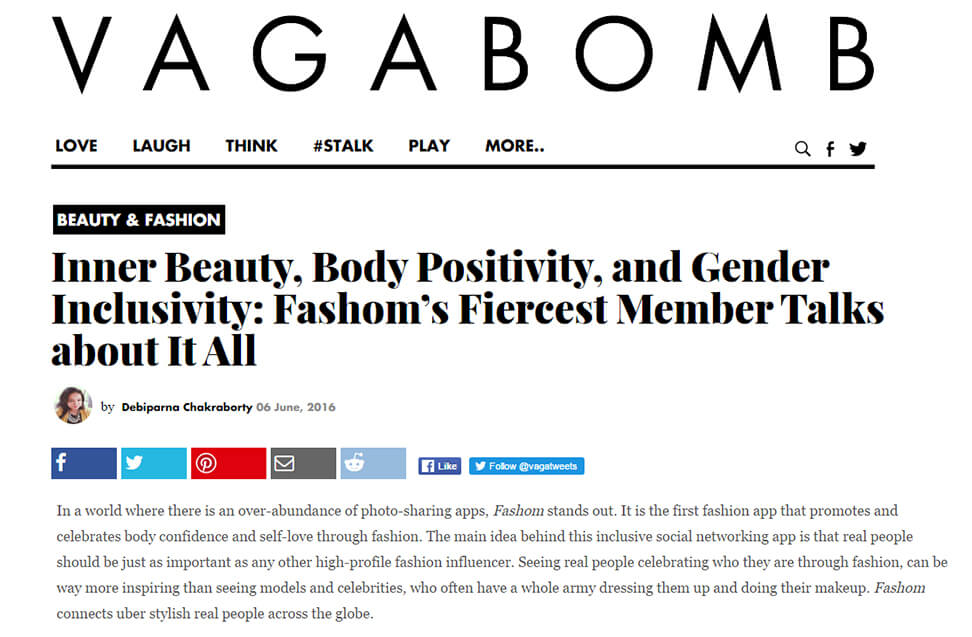Pin article using red Pinterest button
The image size is (972, 637).
[x=228, y=464]
